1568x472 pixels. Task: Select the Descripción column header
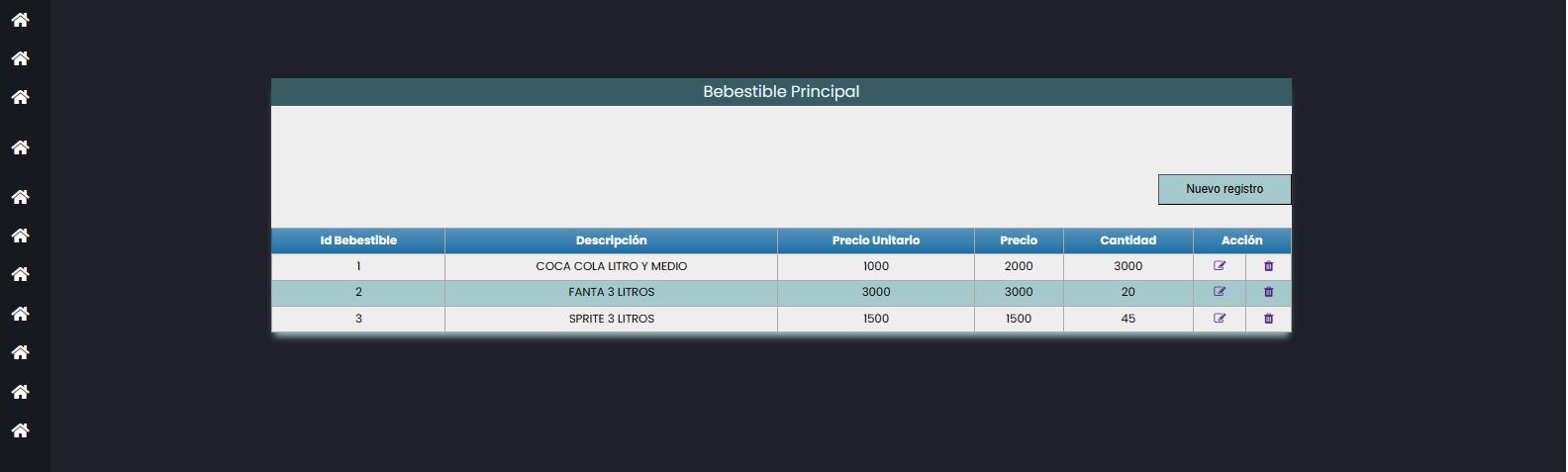pyautogui.click(x=611, y=240)
